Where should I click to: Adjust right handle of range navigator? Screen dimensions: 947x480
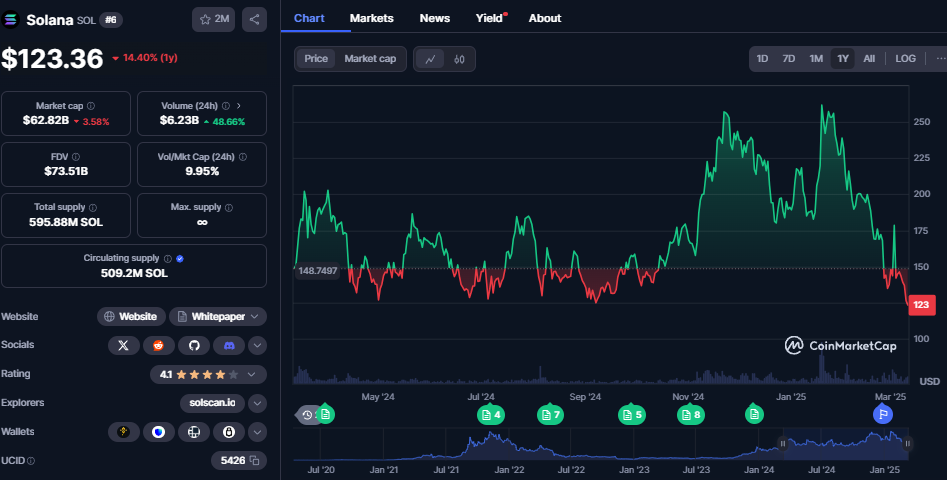[x=907, y=444]
